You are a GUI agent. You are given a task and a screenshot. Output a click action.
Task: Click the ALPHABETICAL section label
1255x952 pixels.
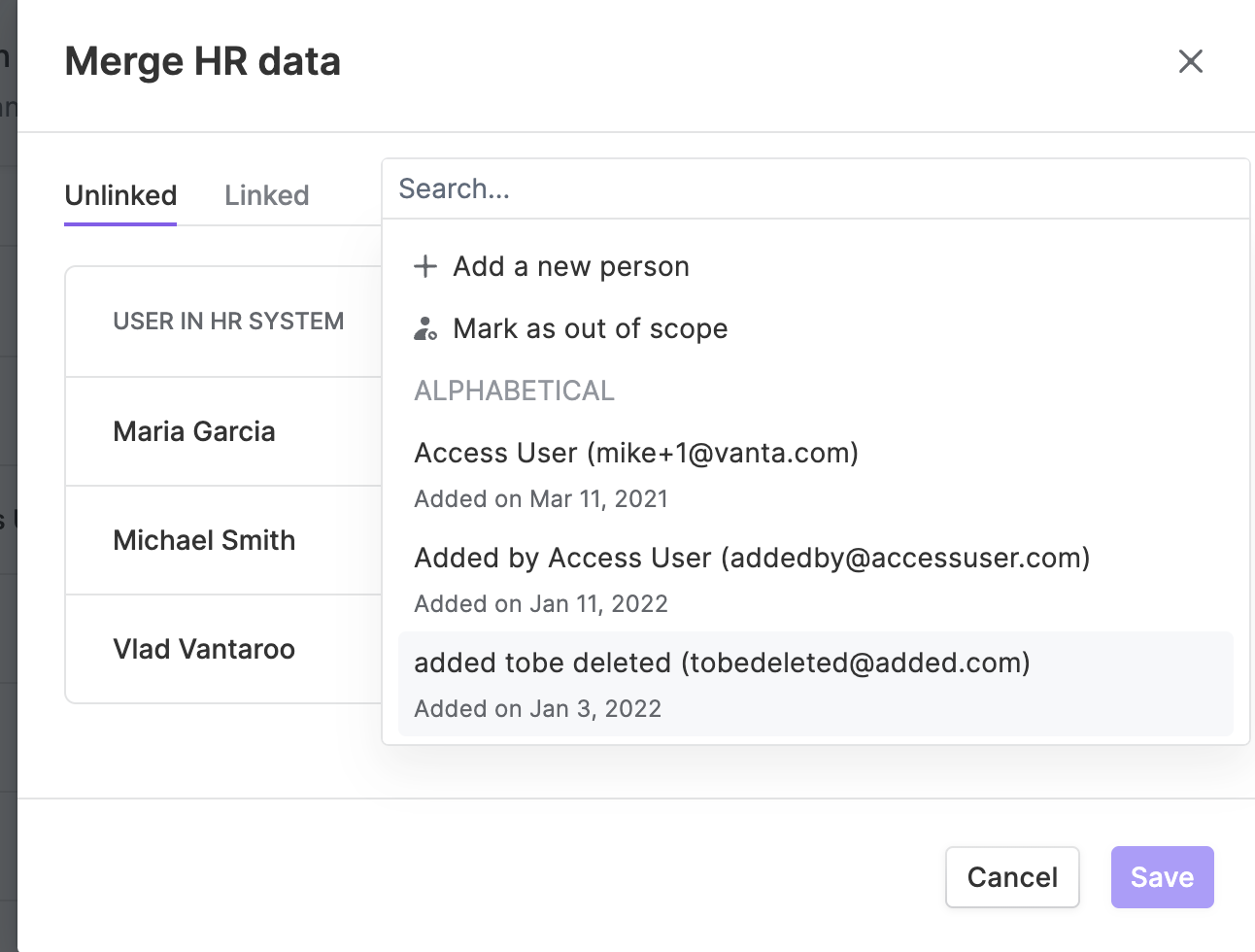click(x=514, y=391)
